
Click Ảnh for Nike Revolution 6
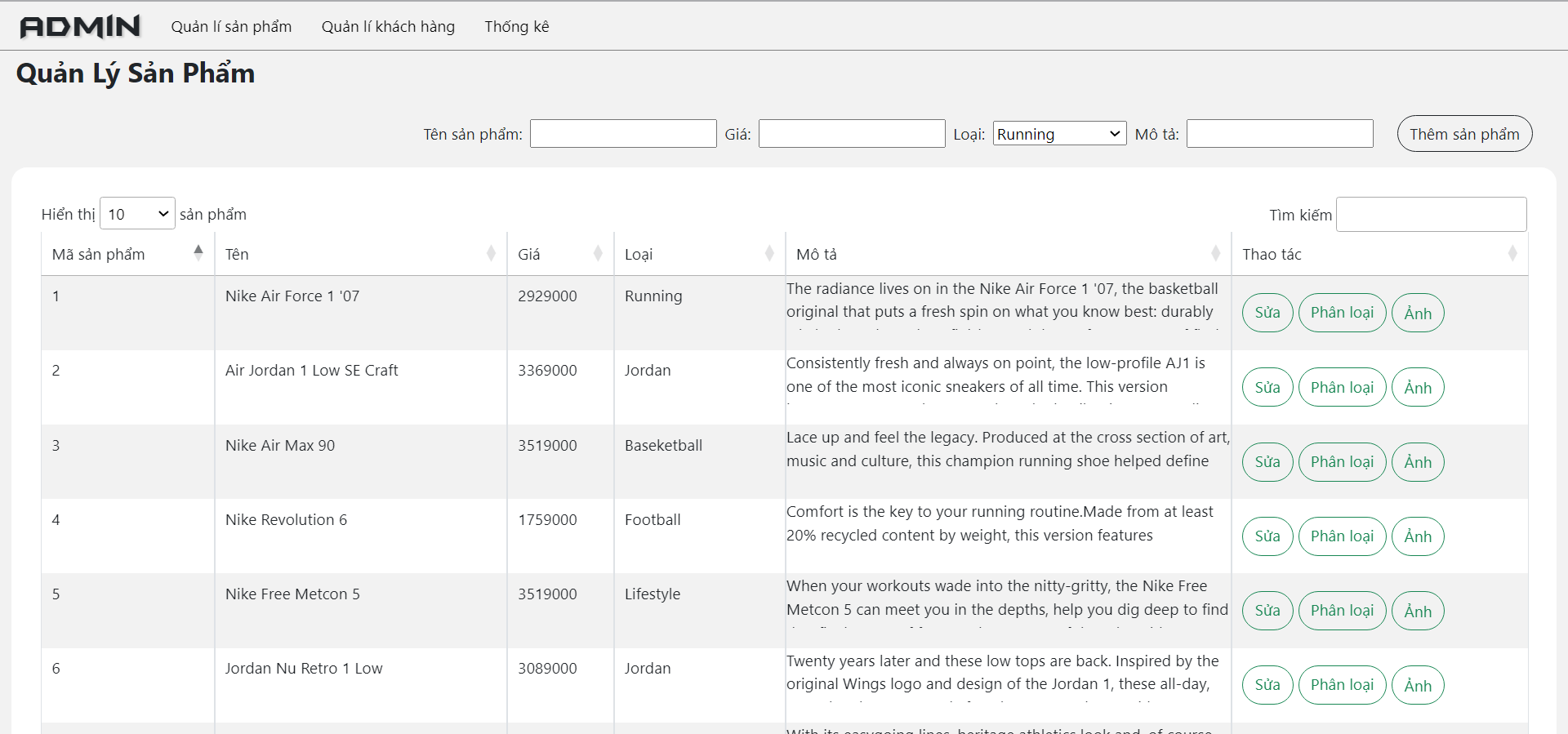click(x=1418, y=536)
